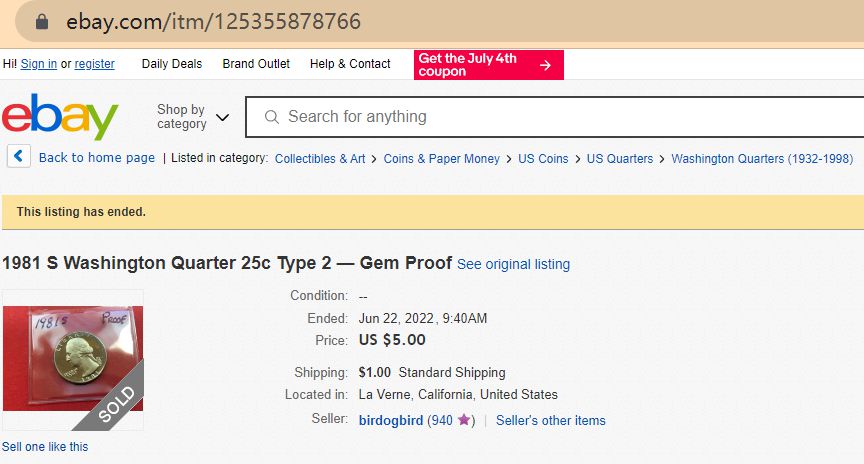Click the seller's purple feedback star

464,420
